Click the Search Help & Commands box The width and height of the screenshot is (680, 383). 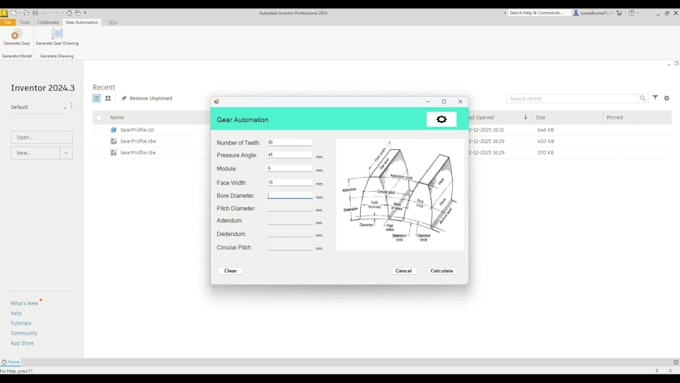click(x=538, y=13)
